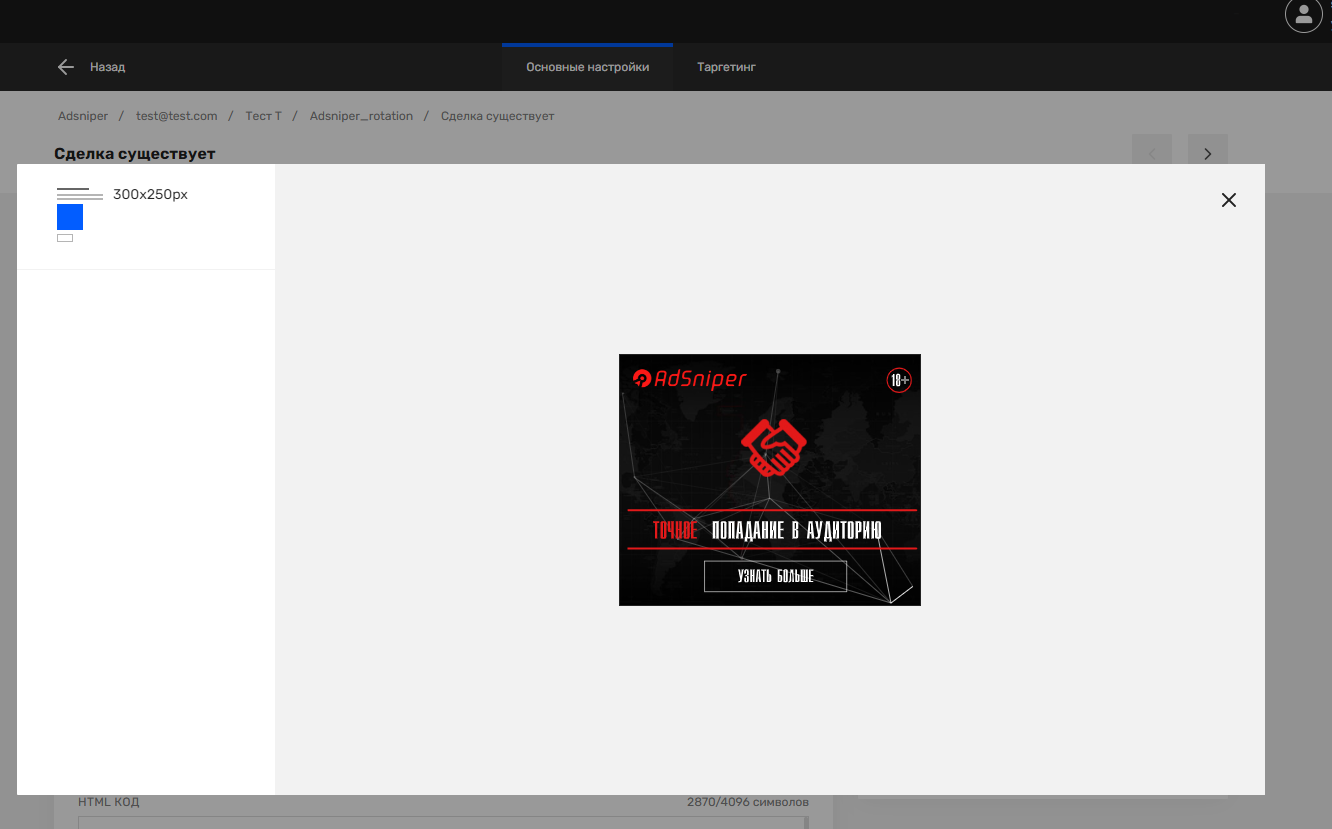Click the back arrow icon

point(66,67)
